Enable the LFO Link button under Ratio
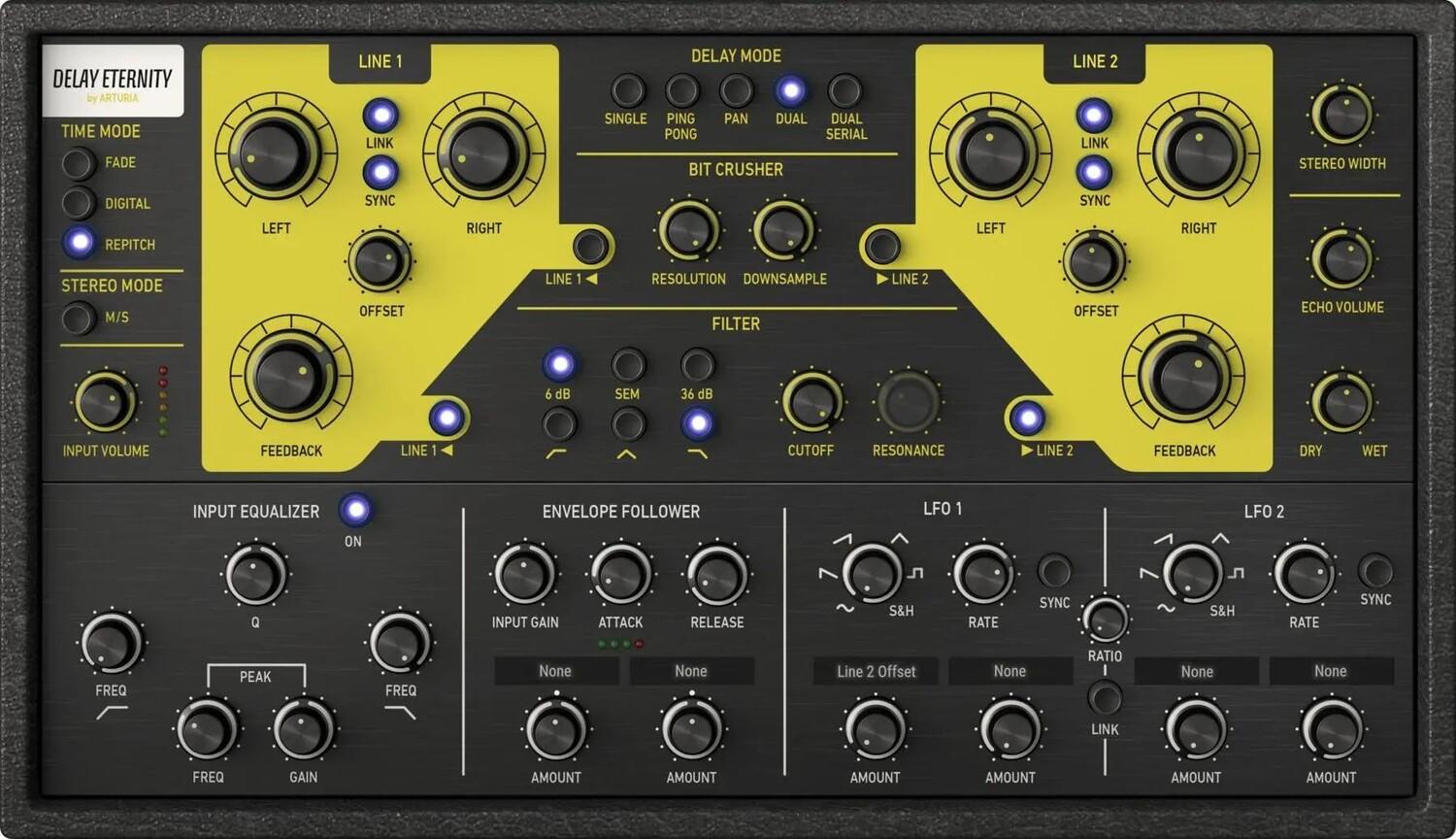This screenshot has width=1456, height=839. point(1105,697)
